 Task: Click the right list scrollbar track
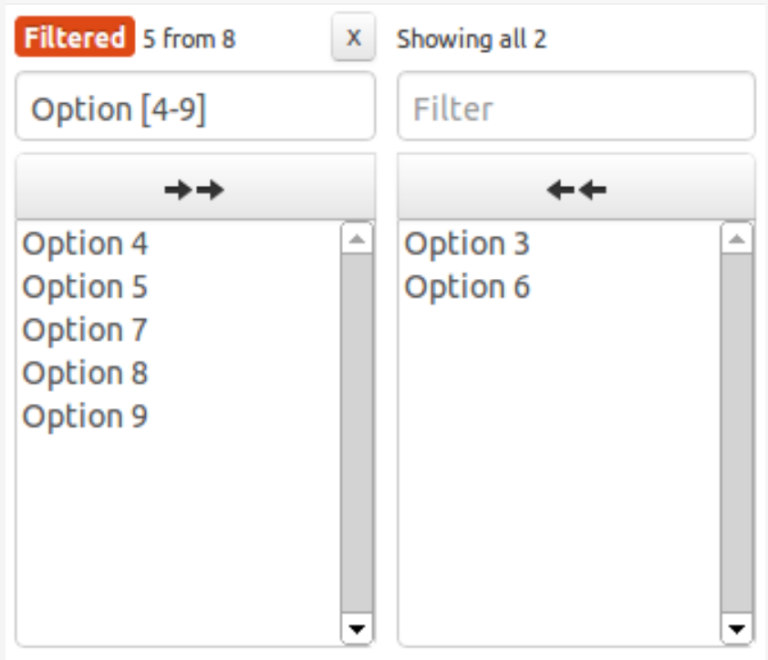(737, 433)
